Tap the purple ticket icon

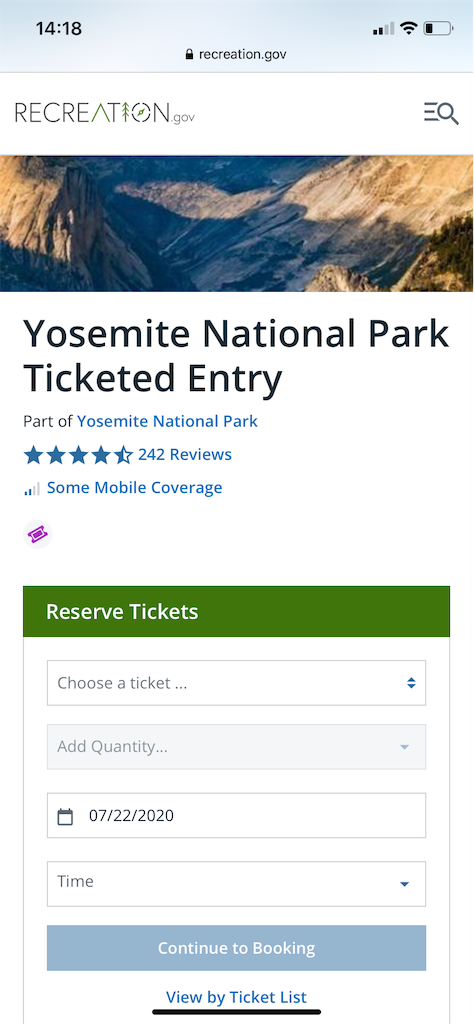[x=37, y=535]
